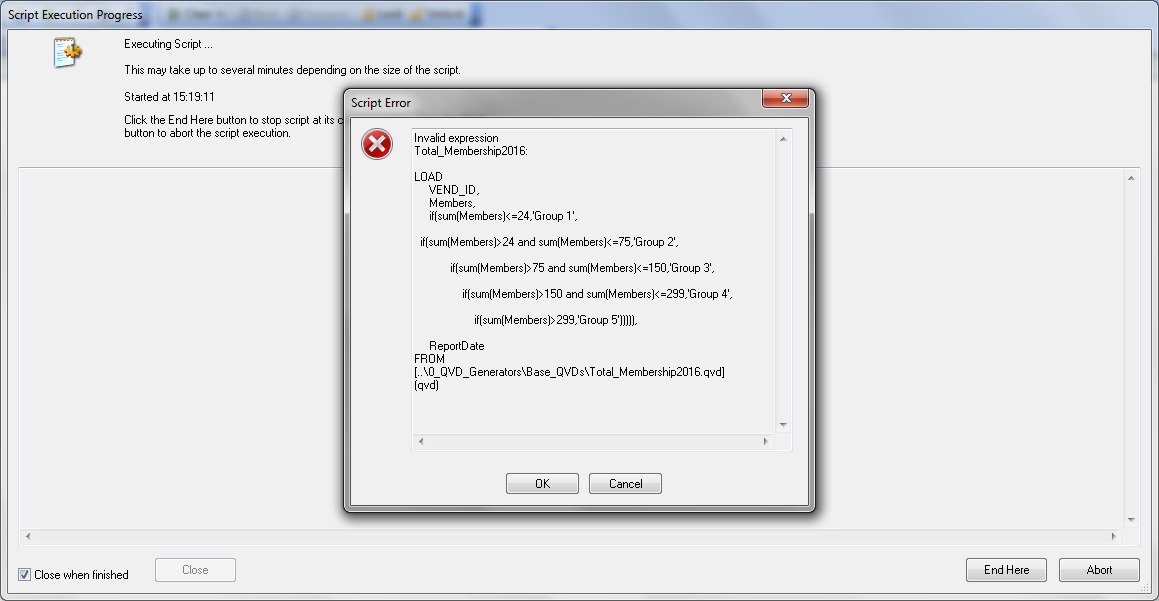Click the error text scroll down arrow
The width and height of the screenshot is (1159, 601).
784,424
